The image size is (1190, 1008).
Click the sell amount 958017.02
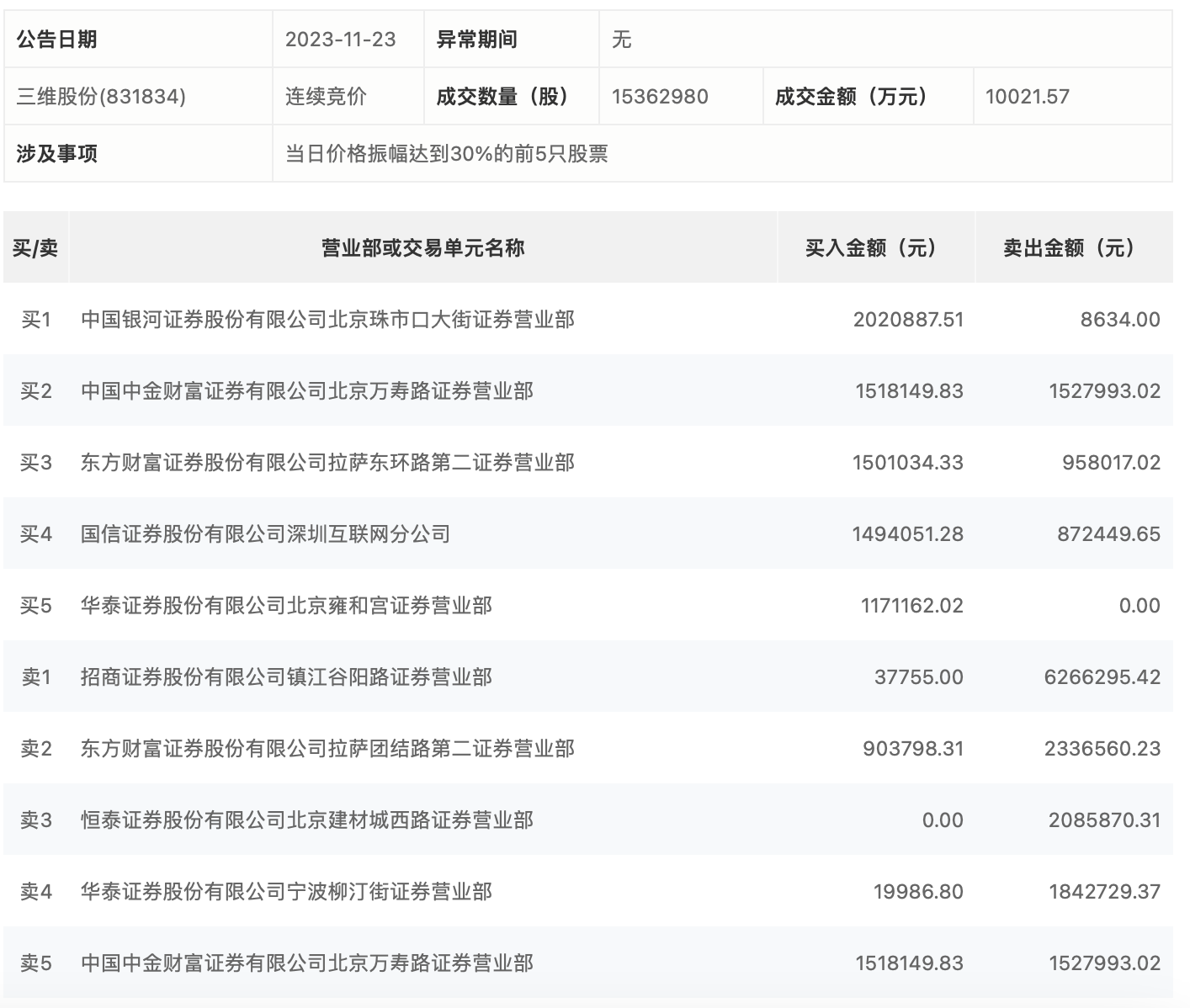coord(1111,463)
